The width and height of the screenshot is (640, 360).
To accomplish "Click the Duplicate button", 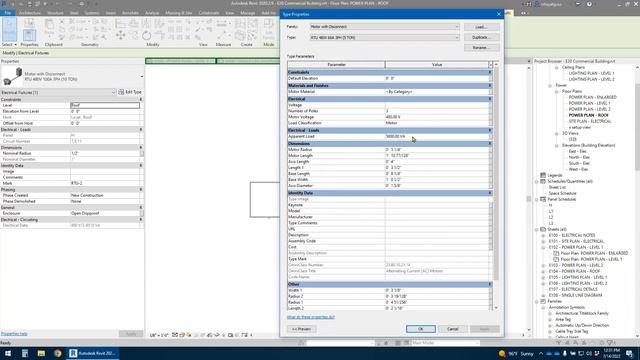I will tap(481, 38).
